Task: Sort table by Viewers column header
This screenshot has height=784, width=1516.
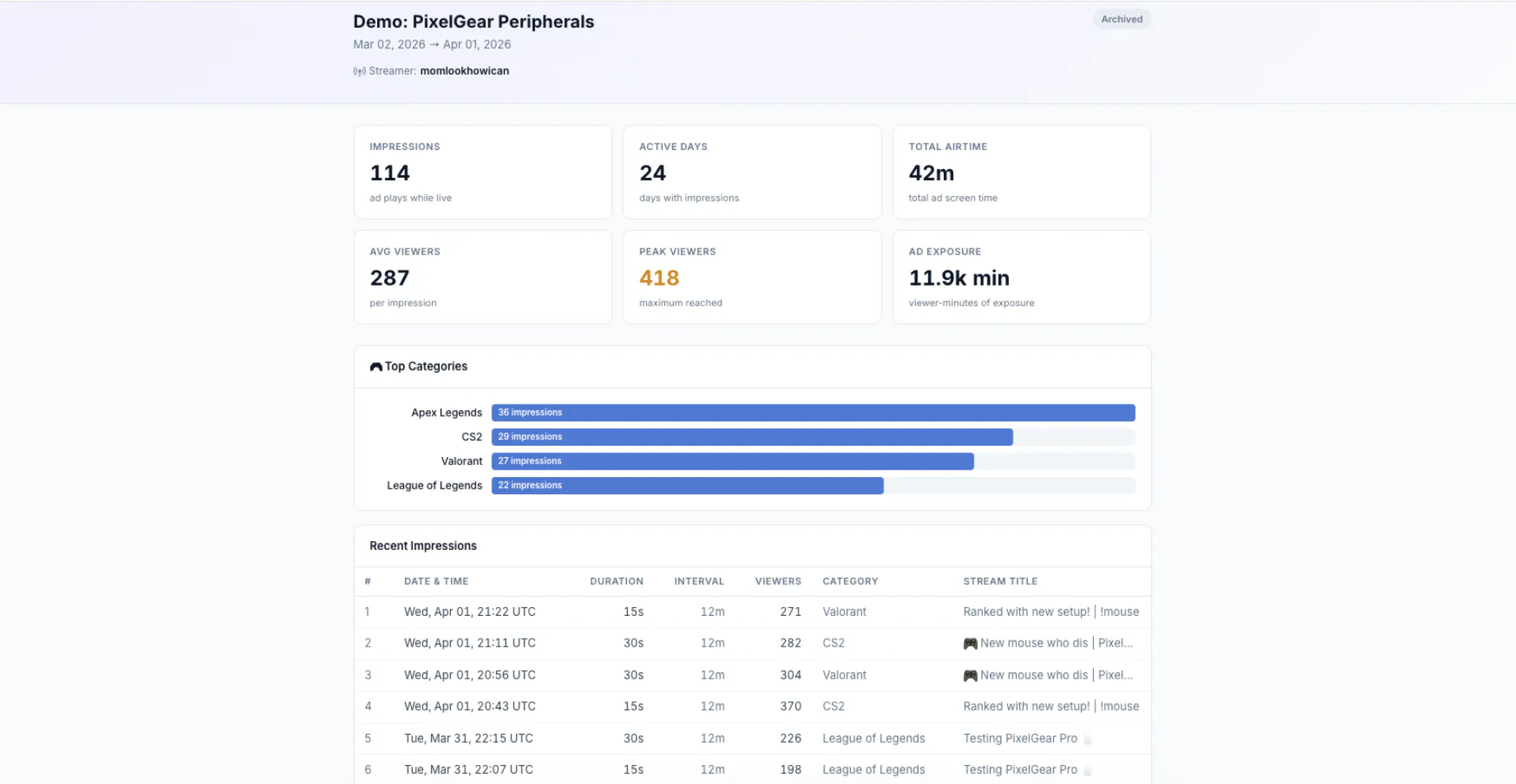Action: [x=778, y=582]
